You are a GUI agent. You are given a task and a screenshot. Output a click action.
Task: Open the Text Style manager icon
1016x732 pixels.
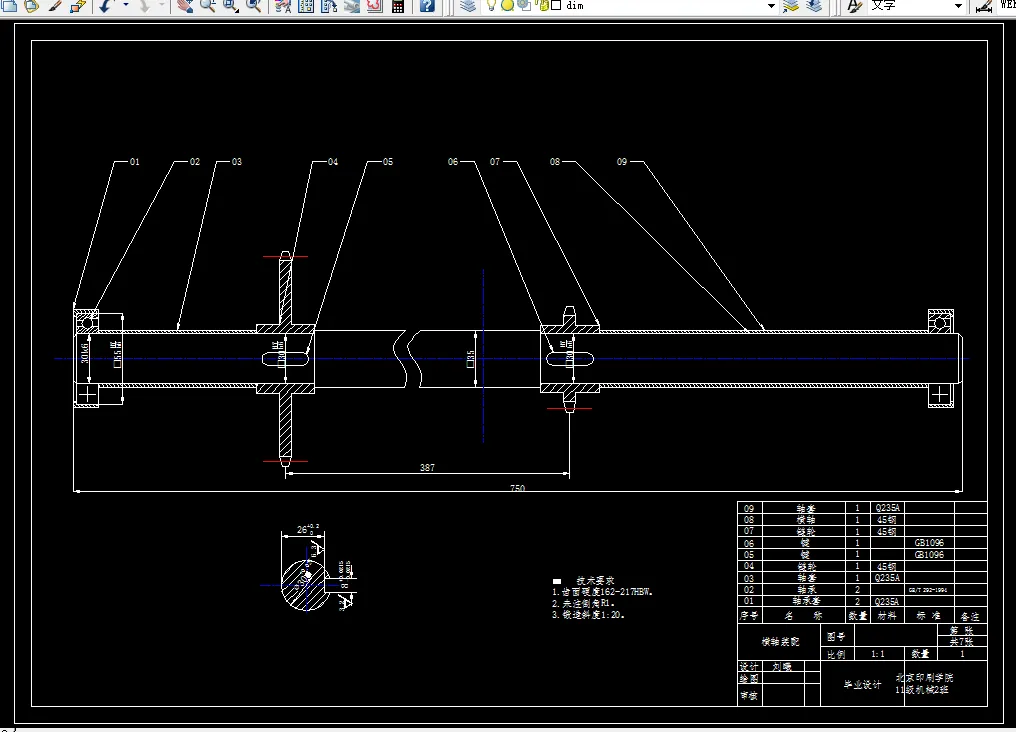click(855, 6)
